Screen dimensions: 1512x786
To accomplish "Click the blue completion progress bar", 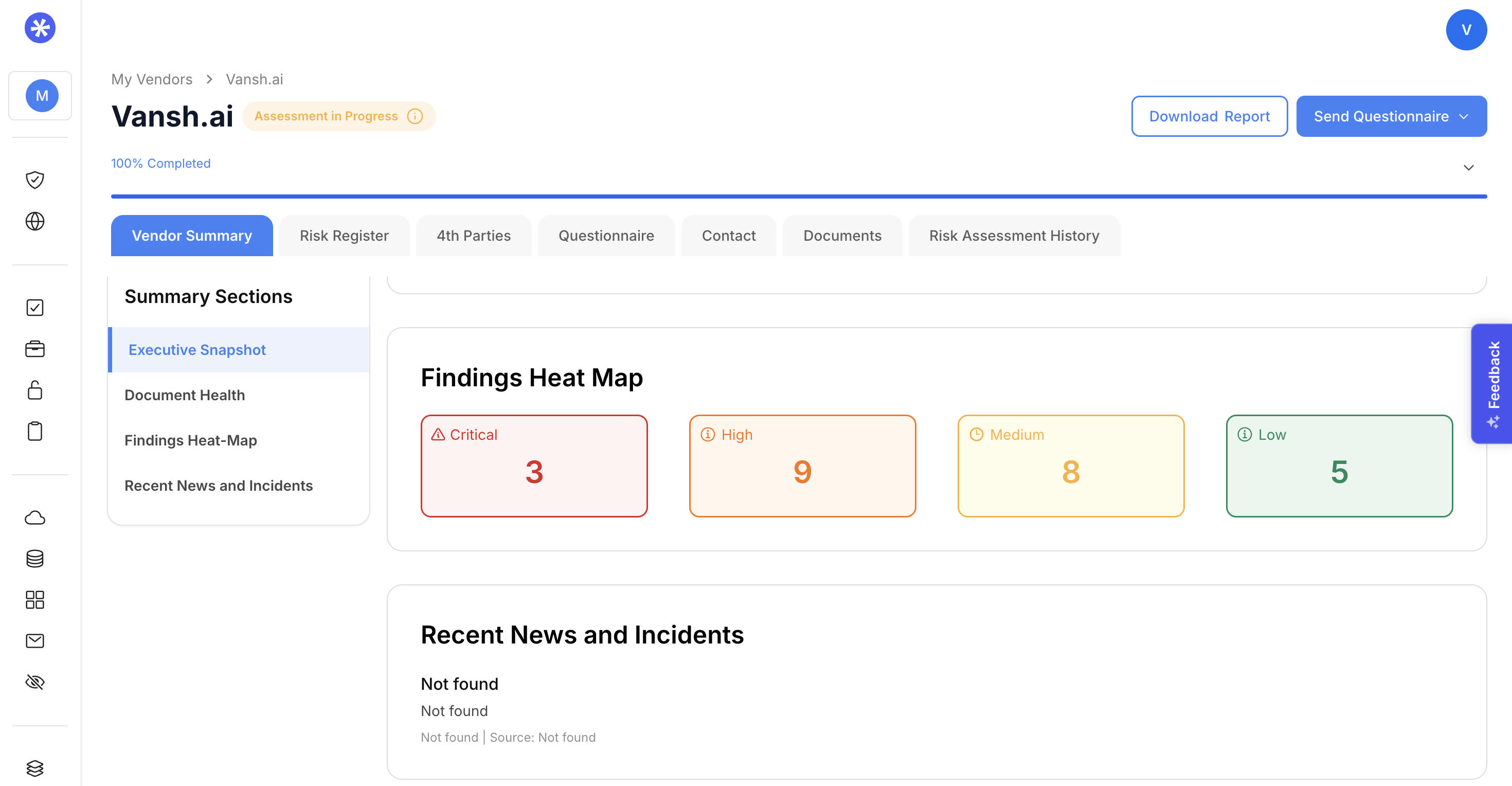I will [x=798, y=196].
